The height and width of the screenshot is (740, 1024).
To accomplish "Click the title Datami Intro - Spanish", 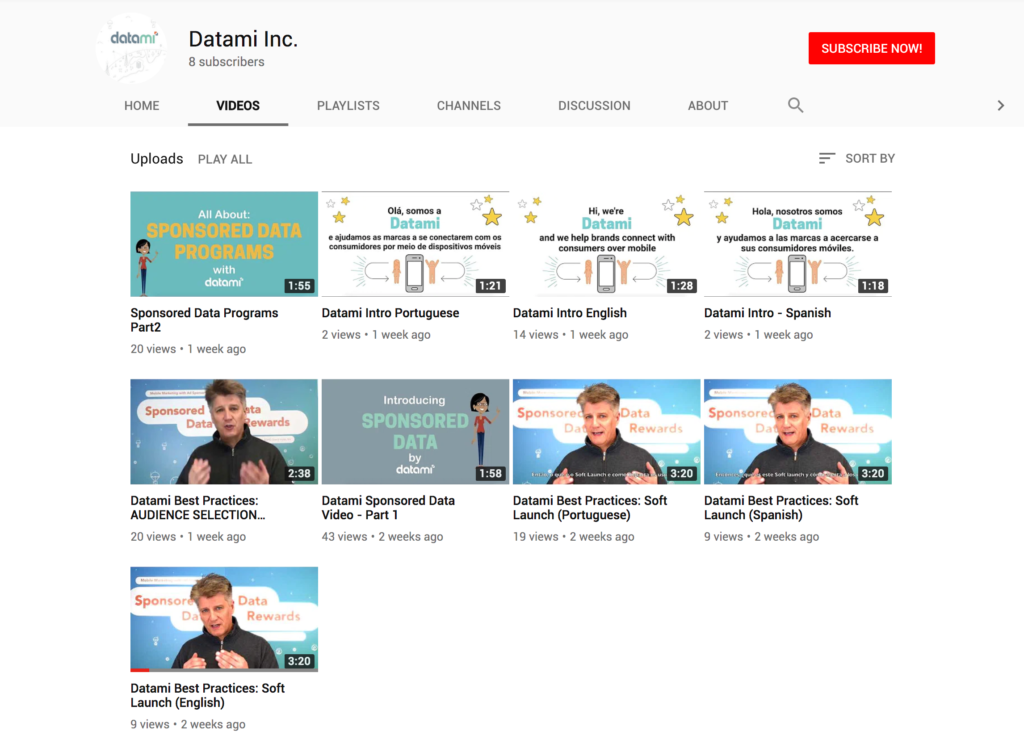I will coord(767,313).
